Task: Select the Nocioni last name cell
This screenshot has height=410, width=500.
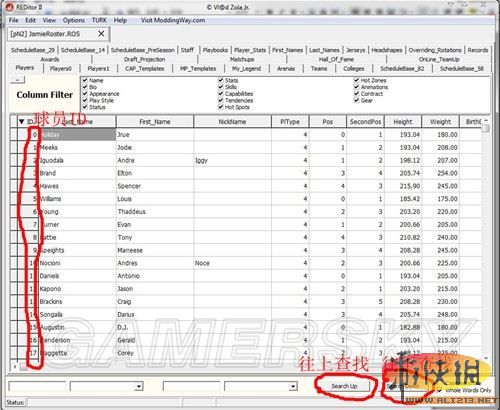Action: 77,263
